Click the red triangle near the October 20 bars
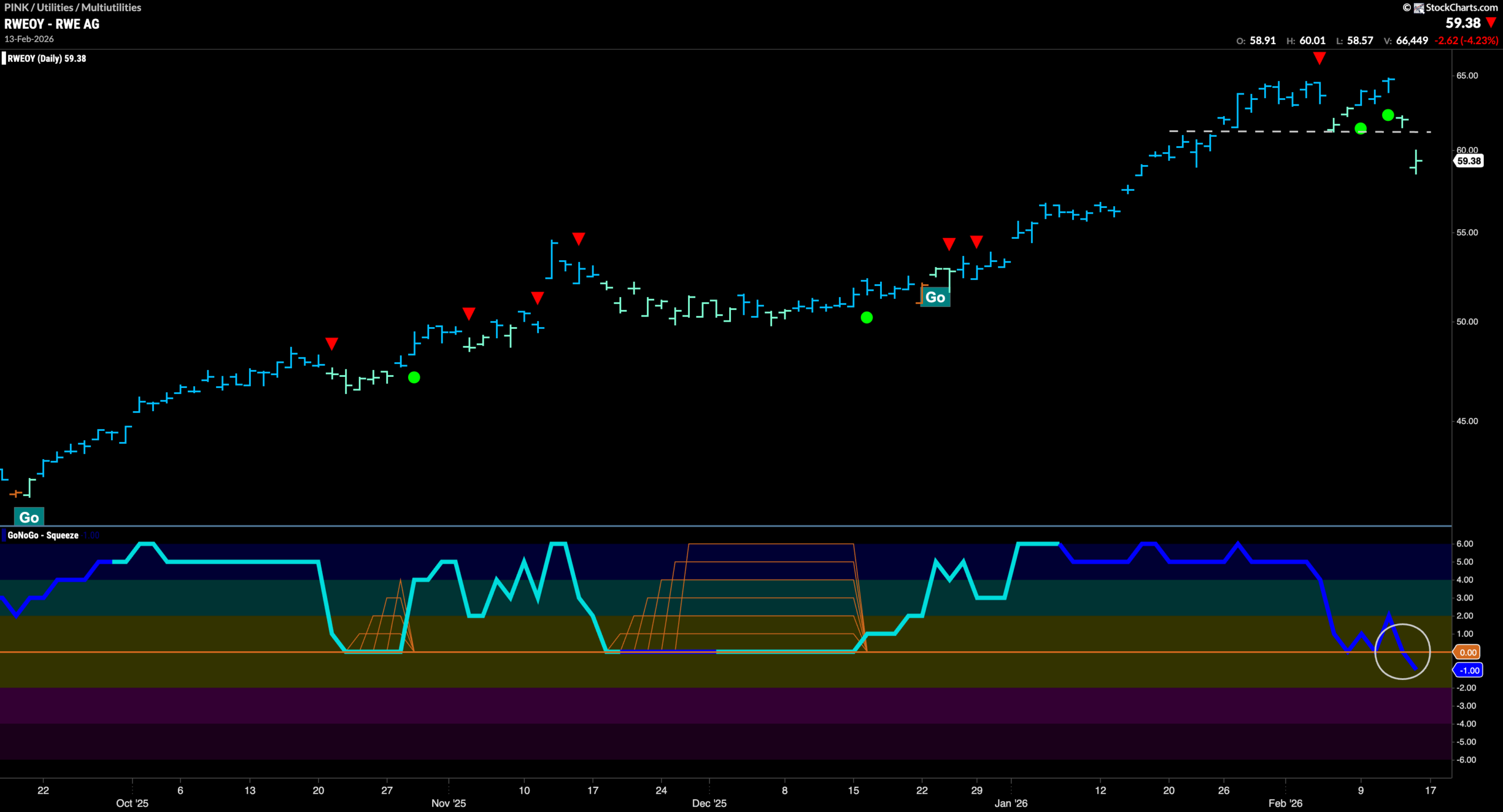This screenshot has width=1503, height=812. click(x=331, y=344)
